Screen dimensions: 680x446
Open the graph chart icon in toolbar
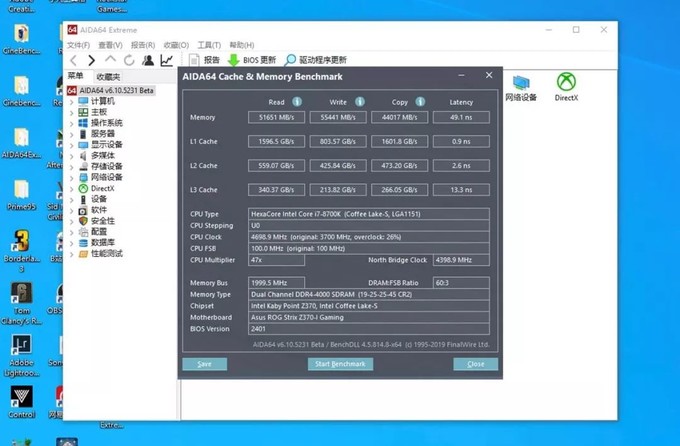(167, 60)
